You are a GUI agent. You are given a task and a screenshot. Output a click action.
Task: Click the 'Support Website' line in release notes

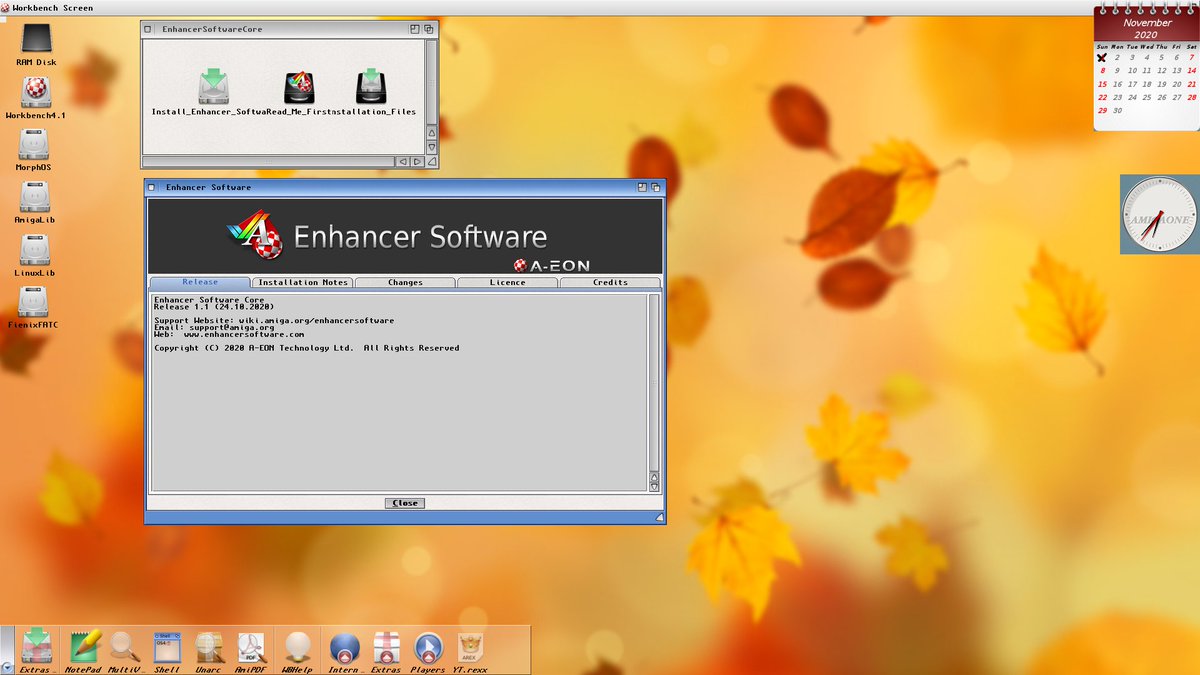pos(274,320)
